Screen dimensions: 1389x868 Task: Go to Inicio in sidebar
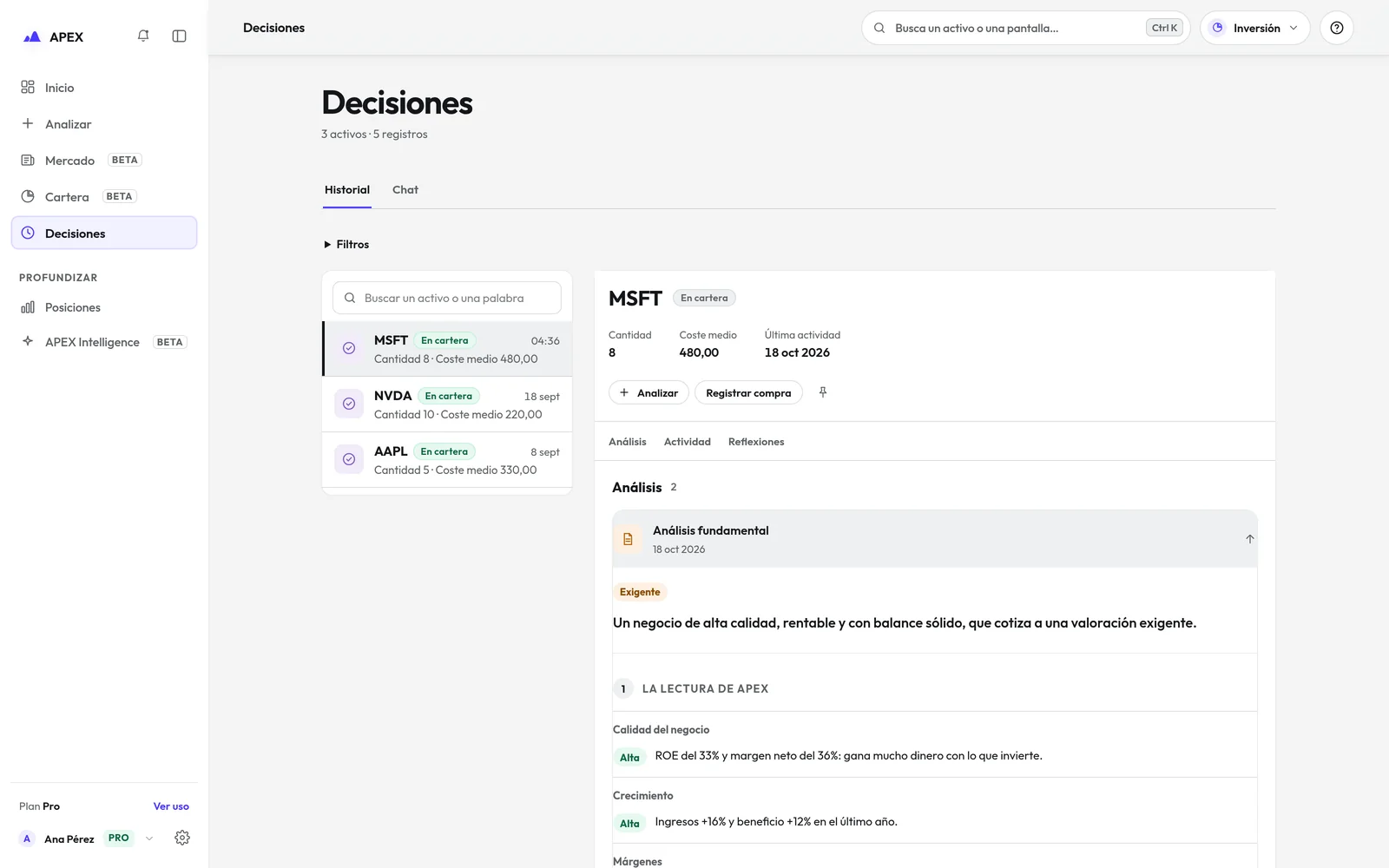pos(104,88)
